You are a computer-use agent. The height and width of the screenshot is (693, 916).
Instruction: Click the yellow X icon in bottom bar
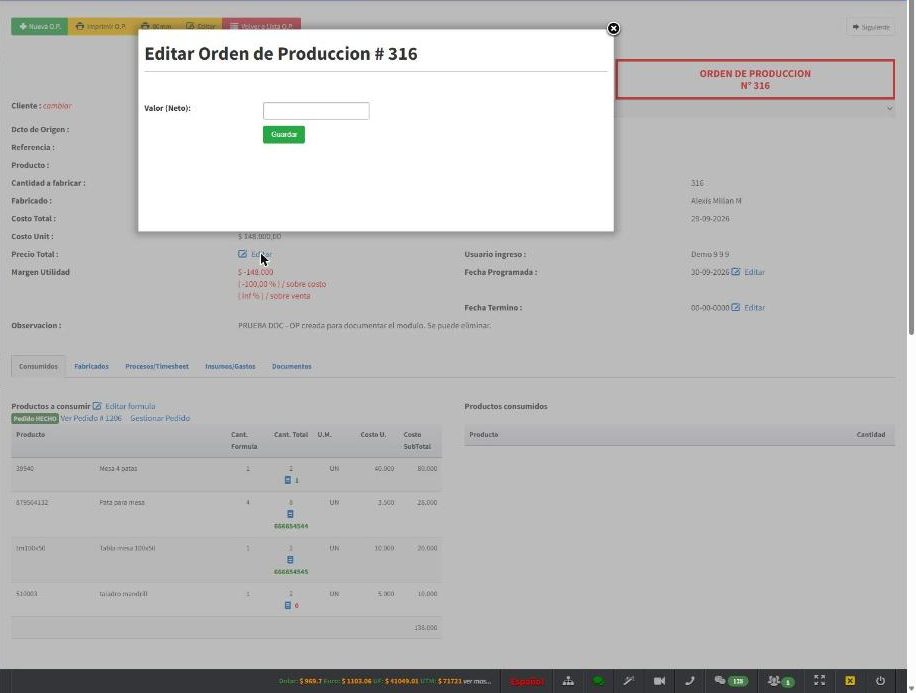pos(850,681)
